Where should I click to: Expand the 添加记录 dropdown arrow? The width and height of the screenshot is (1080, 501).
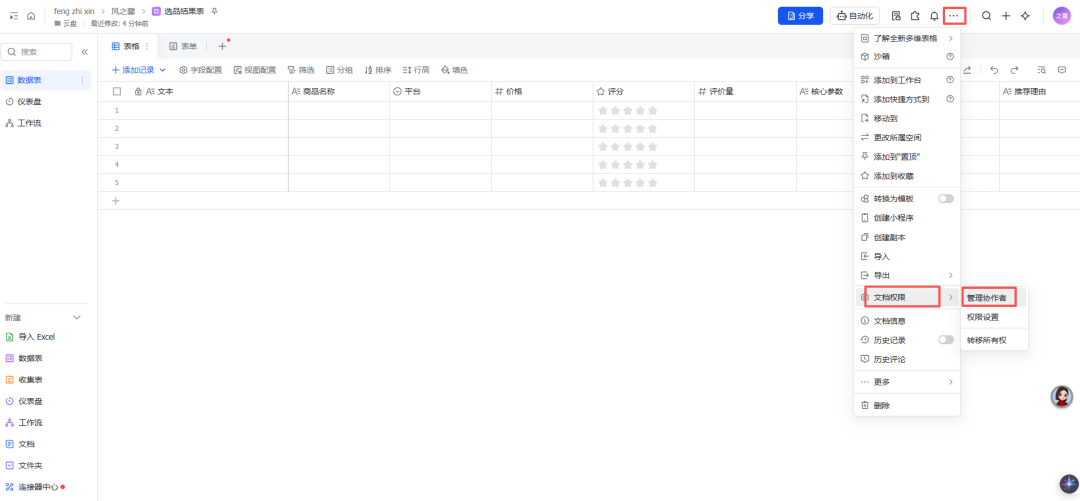click(x=163, y=70)
